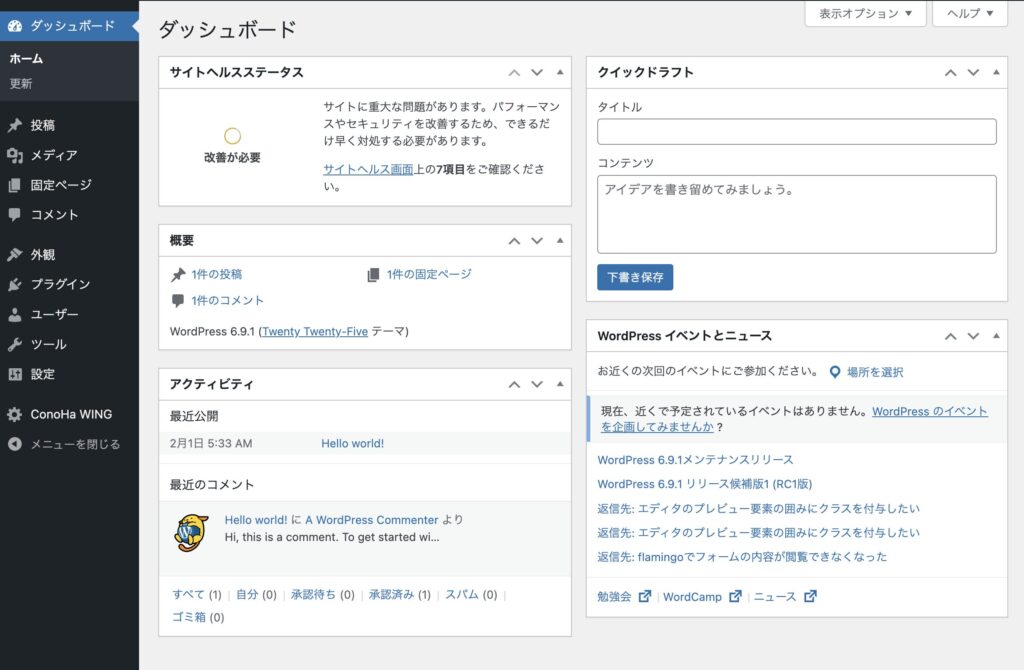Click the Appearance (外観) paintbrush icon
This screenshot has height=670, width=1024.
14,254
